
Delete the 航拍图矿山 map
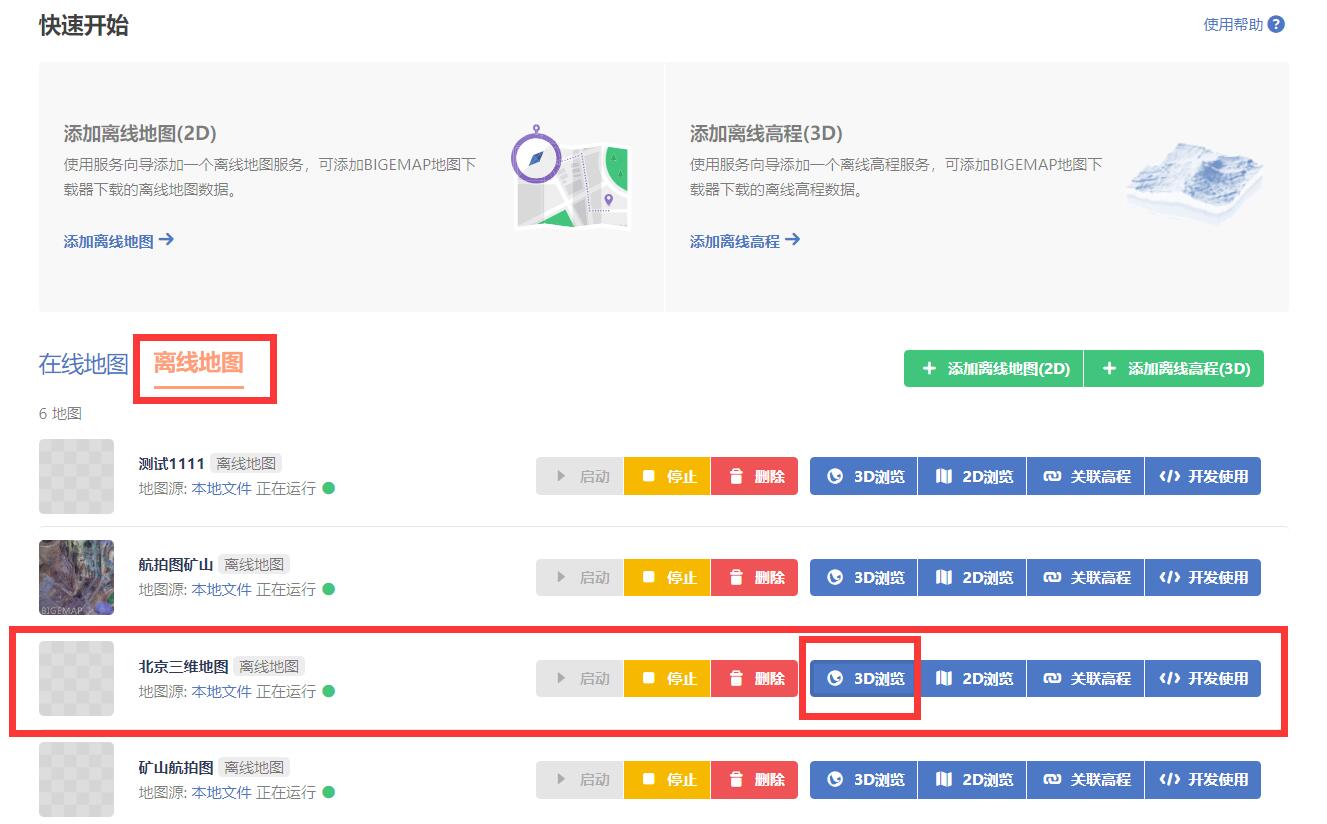tap(754, 577)
